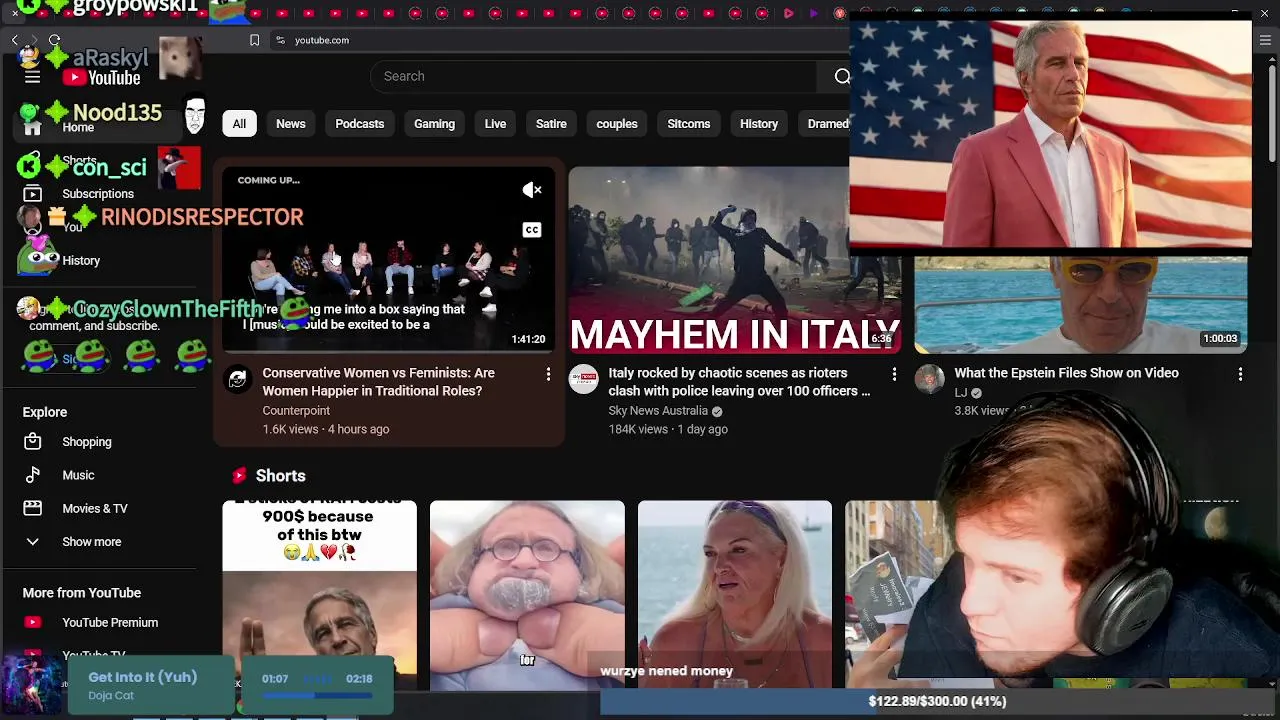Toggle closed captions on preview video

click(x=532, y=230)
